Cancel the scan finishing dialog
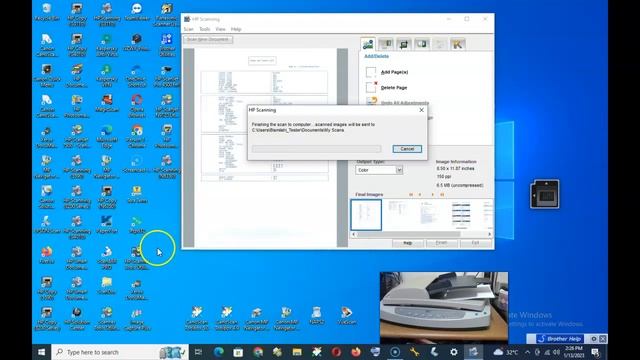Image resolution: width=640 pixels, height=360 pixels. (407, 149)
